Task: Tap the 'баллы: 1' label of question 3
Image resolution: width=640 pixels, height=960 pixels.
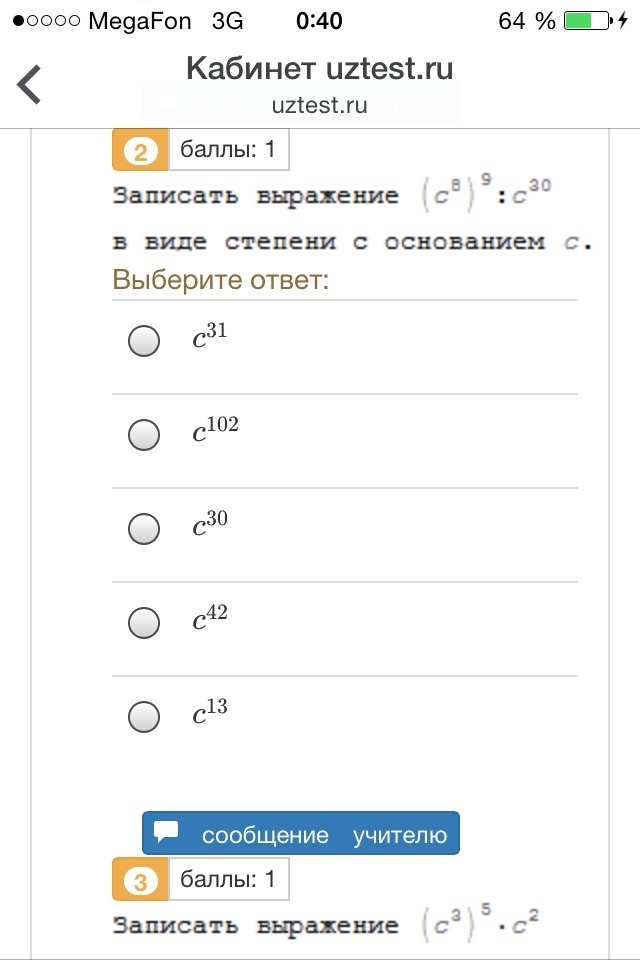Action: 228,880
